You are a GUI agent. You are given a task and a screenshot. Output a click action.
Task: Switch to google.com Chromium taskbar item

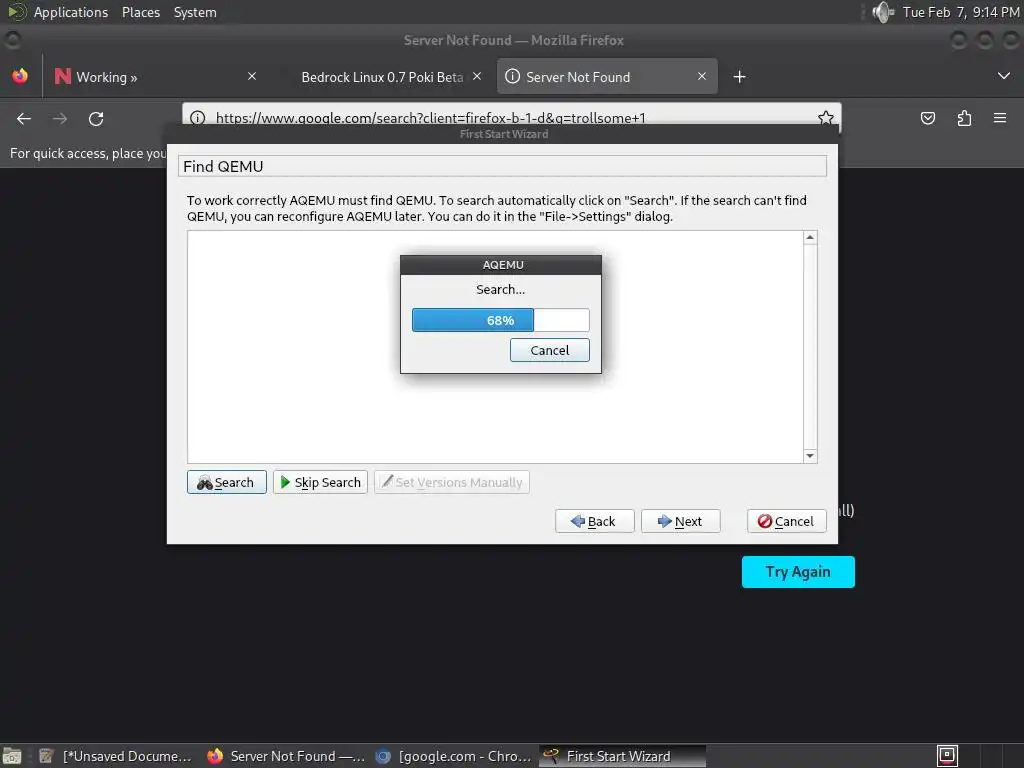point(455,756)
